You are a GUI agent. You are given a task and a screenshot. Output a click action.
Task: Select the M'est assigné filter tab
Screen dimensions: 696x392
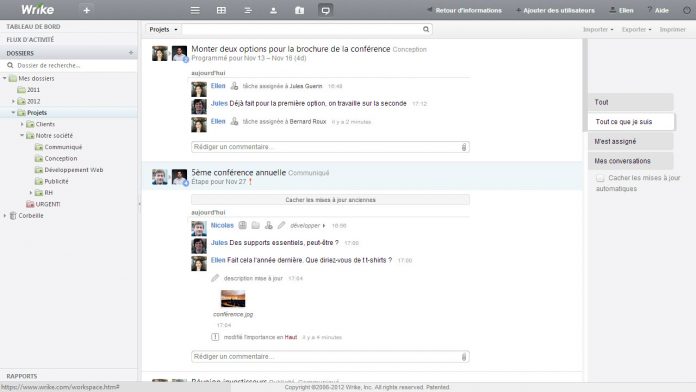click(630, 141)
